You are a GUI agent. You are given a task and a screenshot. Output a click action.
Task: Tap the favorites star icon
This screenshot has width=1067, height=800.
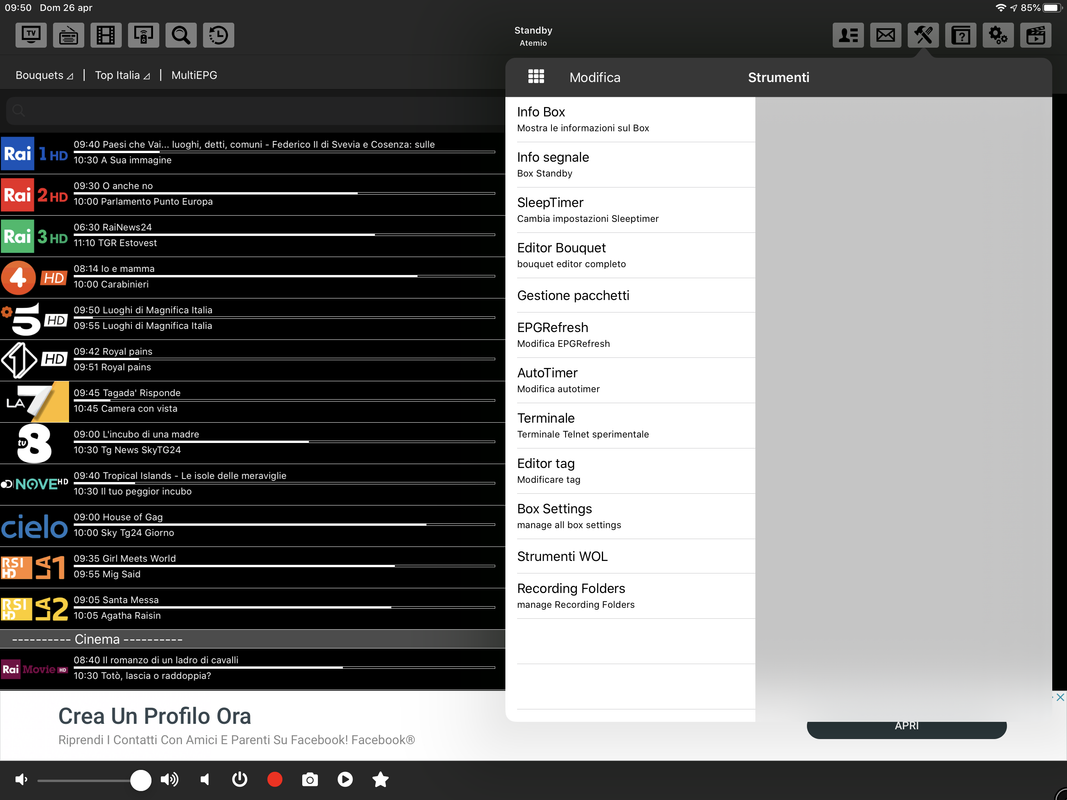tap(380, 780)
